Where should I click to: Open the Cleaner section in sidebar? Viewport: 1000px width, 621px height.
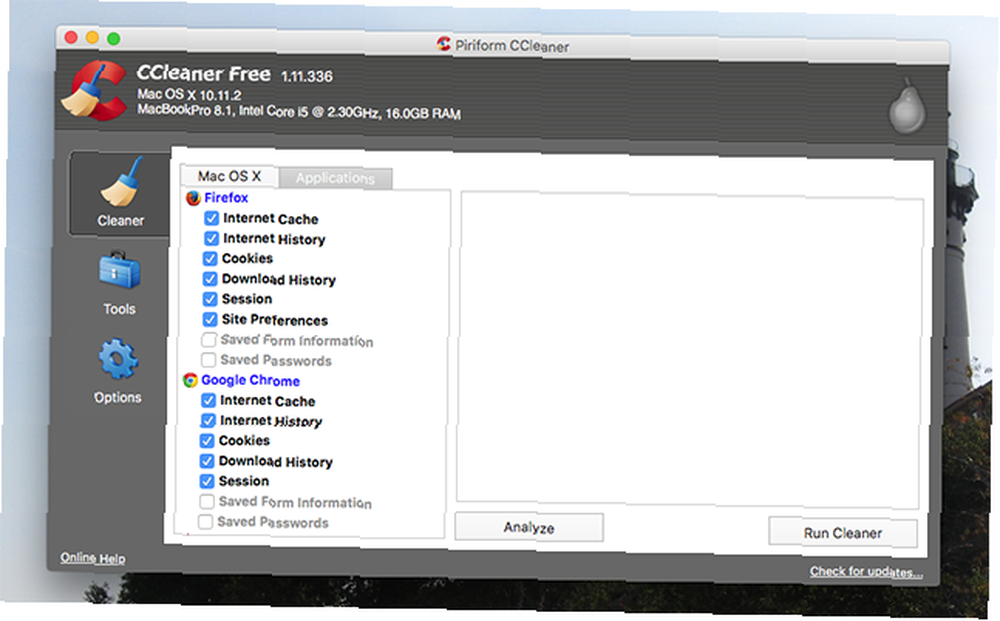pos(119,193)
